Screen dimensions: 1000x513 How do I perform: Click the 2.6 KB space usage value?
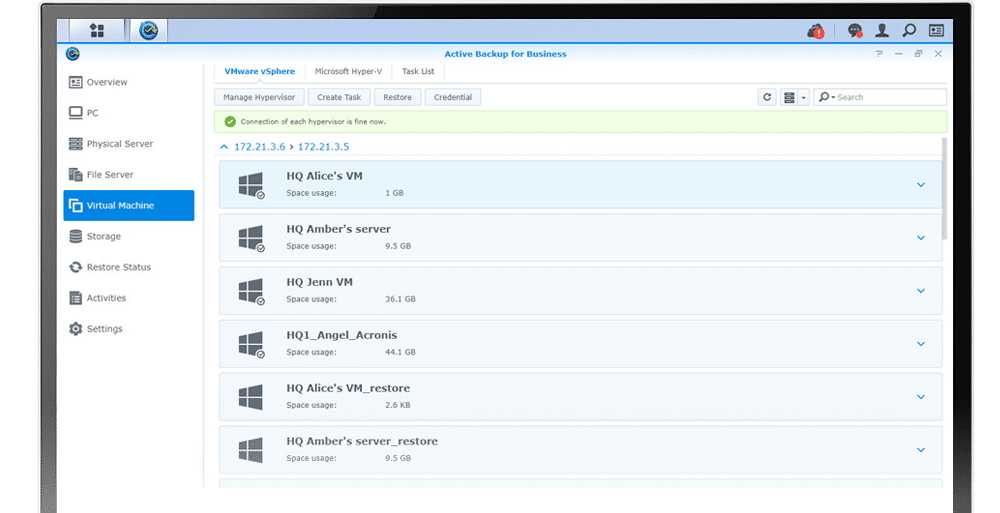click(x=397, y=405)
